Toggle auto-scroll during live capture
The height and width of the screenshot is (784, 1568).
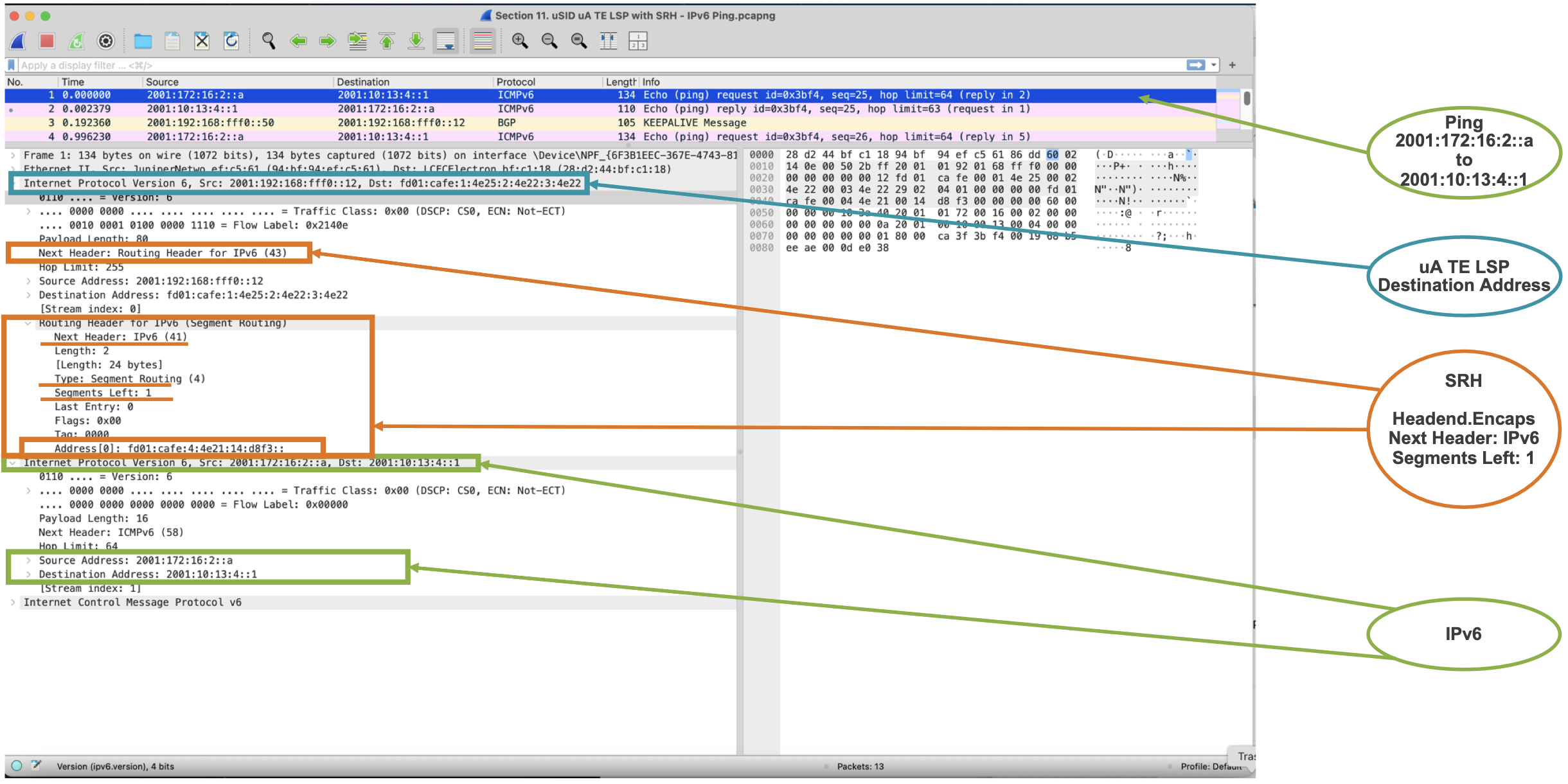446,41
